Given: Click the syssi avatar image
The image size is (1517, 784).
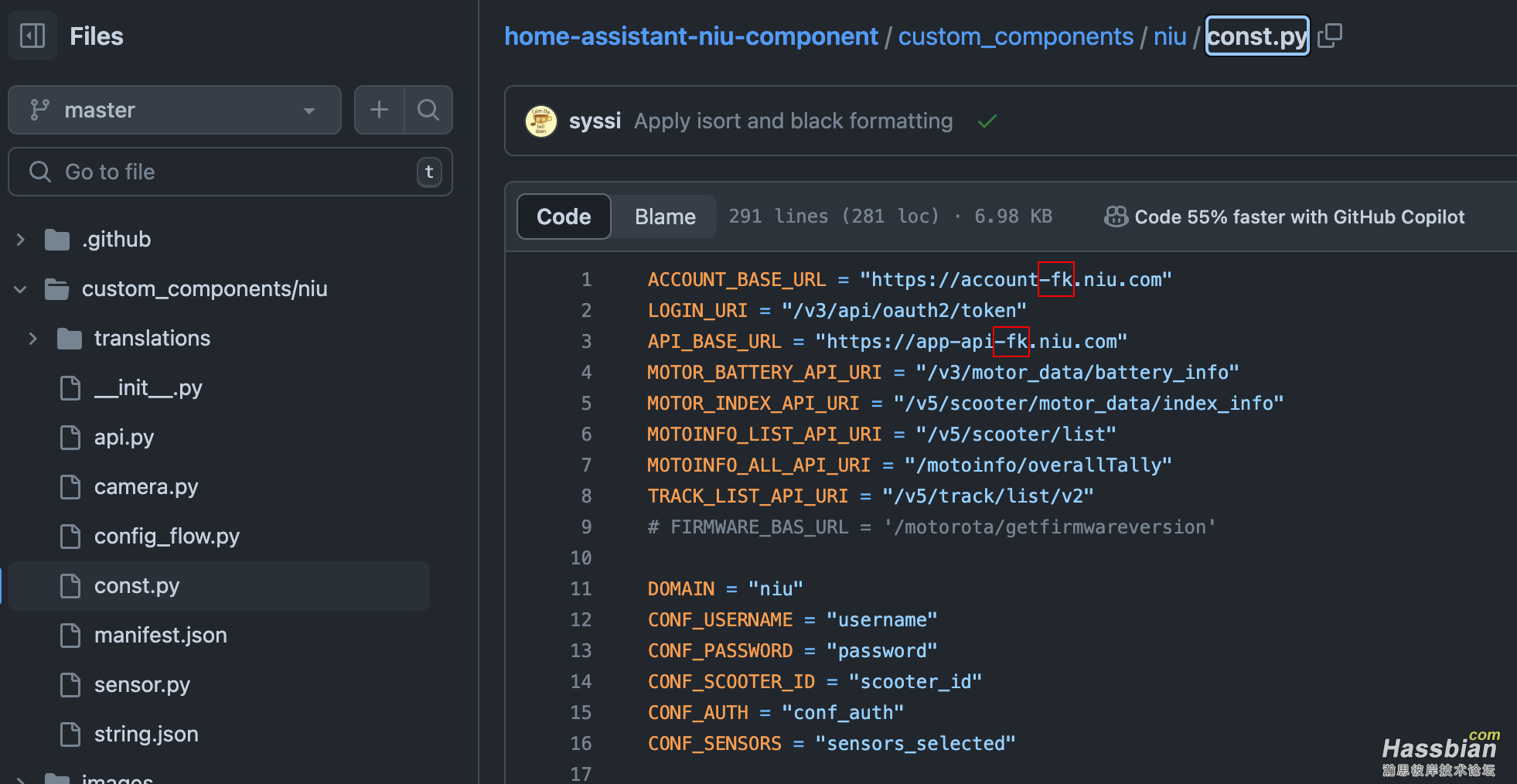Looking at the screenshot, I should (x=541, y=121).
